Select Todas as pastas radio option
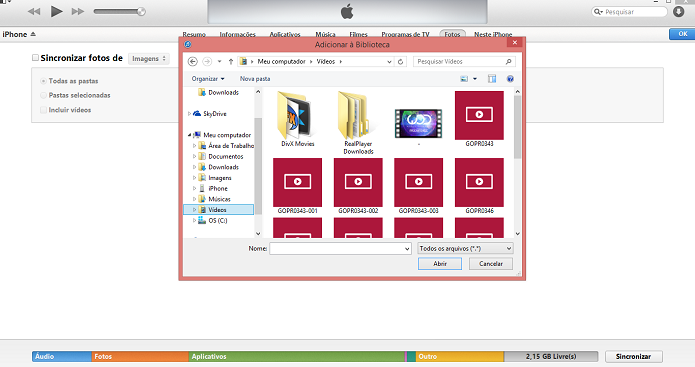Viewport: 695px width, 367px height. click(43, 81)
